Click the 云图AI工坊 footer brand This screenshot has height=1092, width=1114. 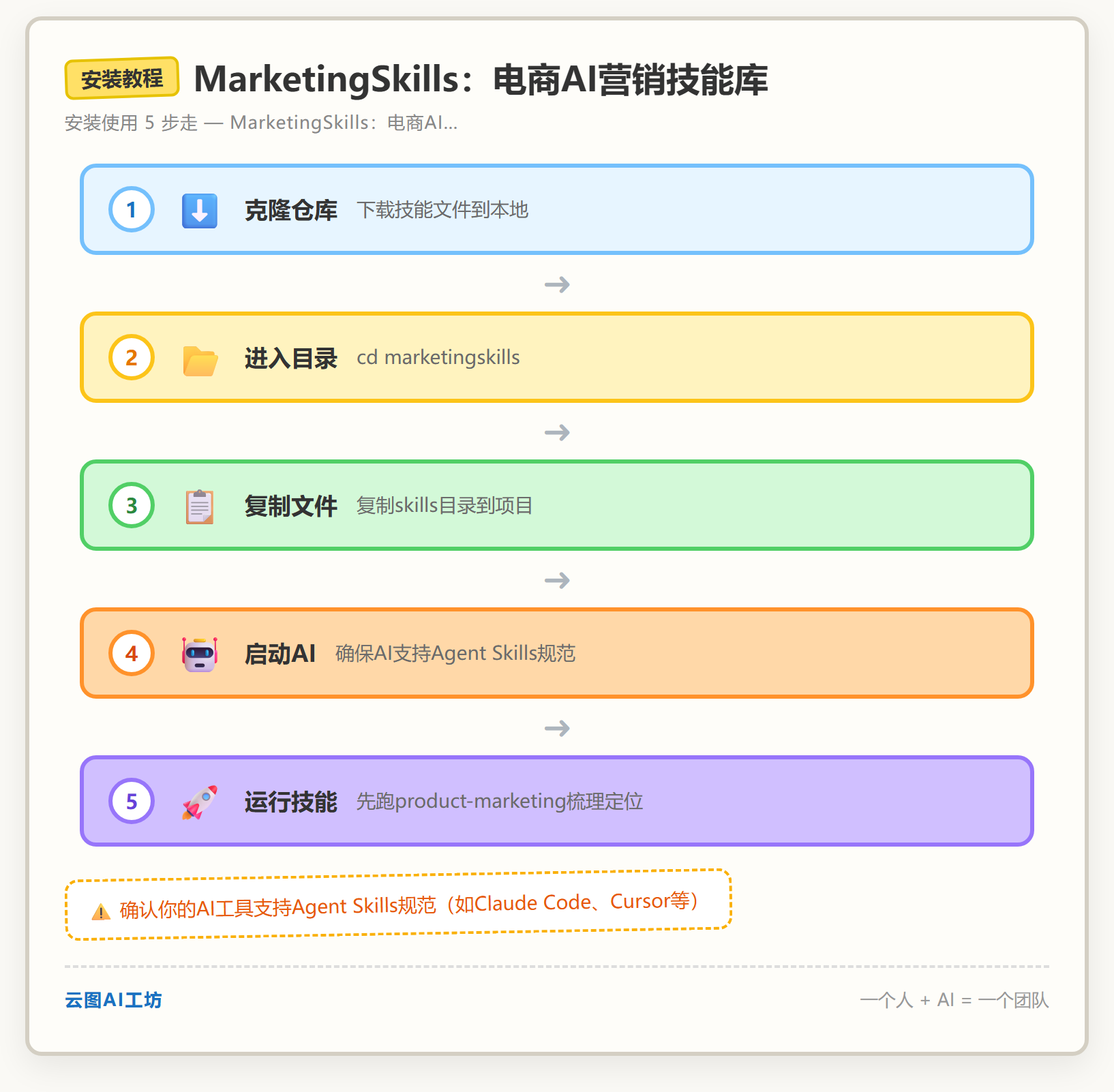[113, 1000]
